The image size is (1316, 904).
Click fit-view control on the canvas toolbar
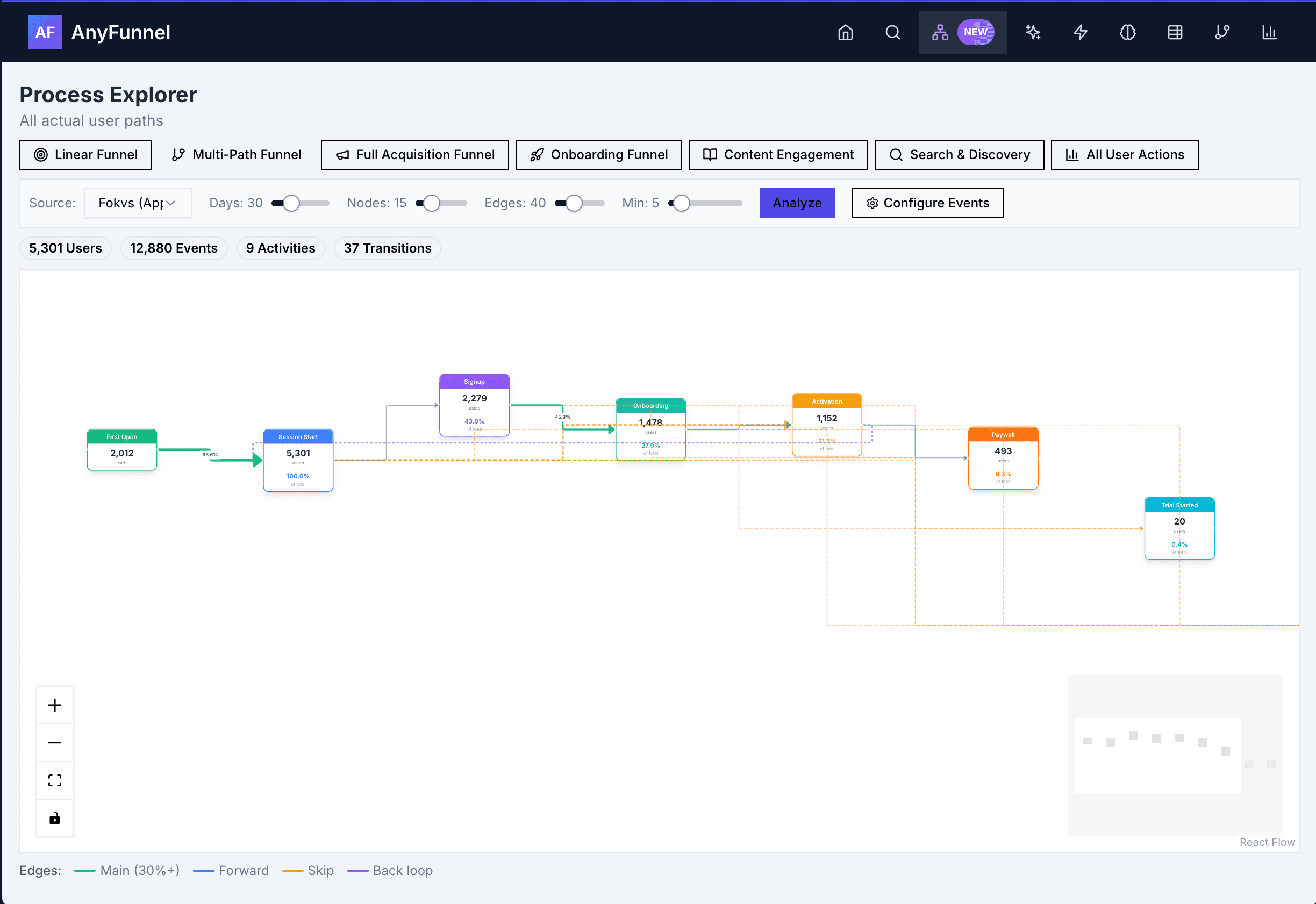click(54, 780)
